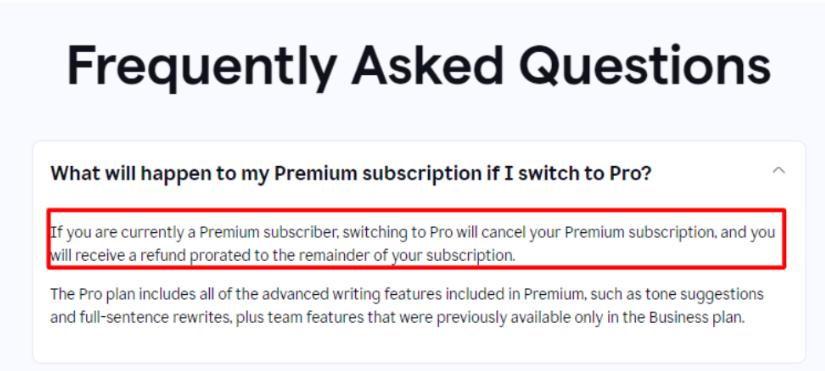Click the word "Questions" in the page heading
This screenshot has width=825, height=371.
pyautogui.click(x=645, y=66)
